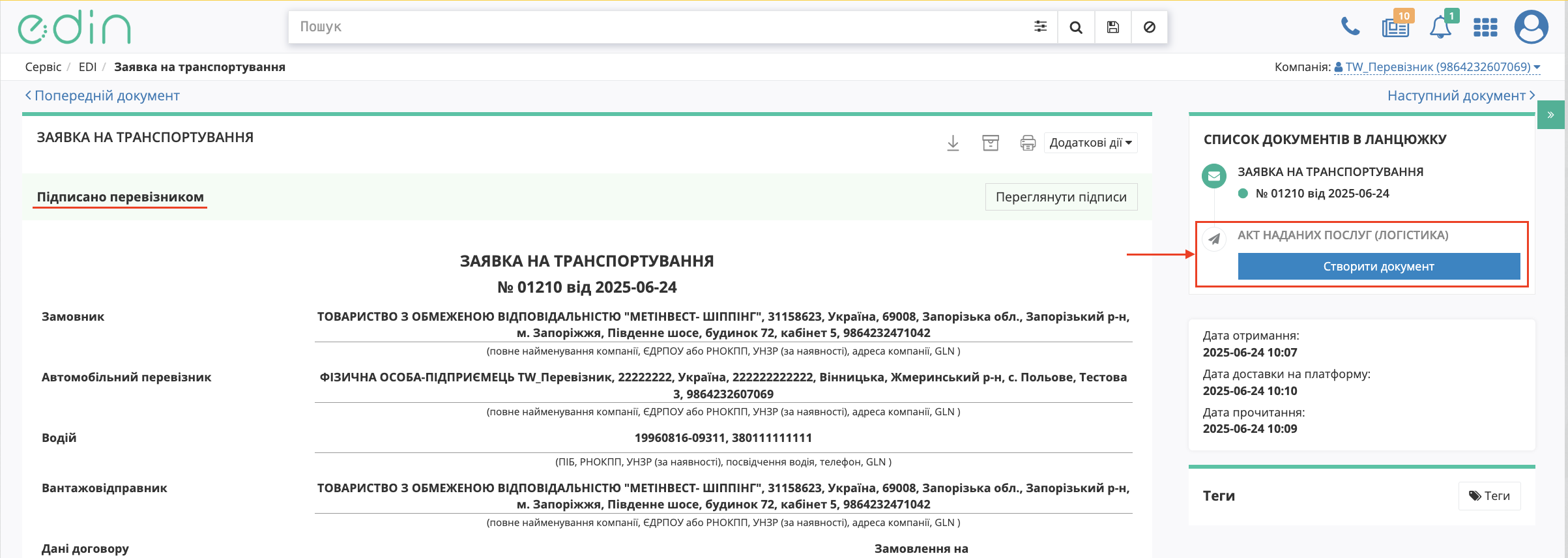Open the apps grid menu

tap(1485, 27)
